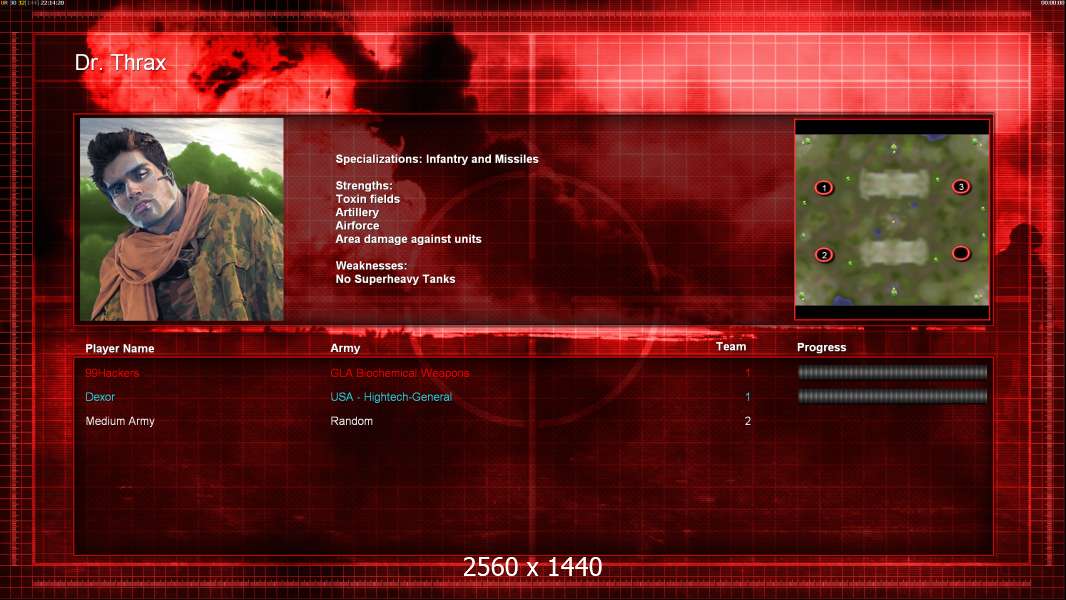The image size is (1066, 600).
Task: Click team number in 99Hackers row
Action: 747,373
